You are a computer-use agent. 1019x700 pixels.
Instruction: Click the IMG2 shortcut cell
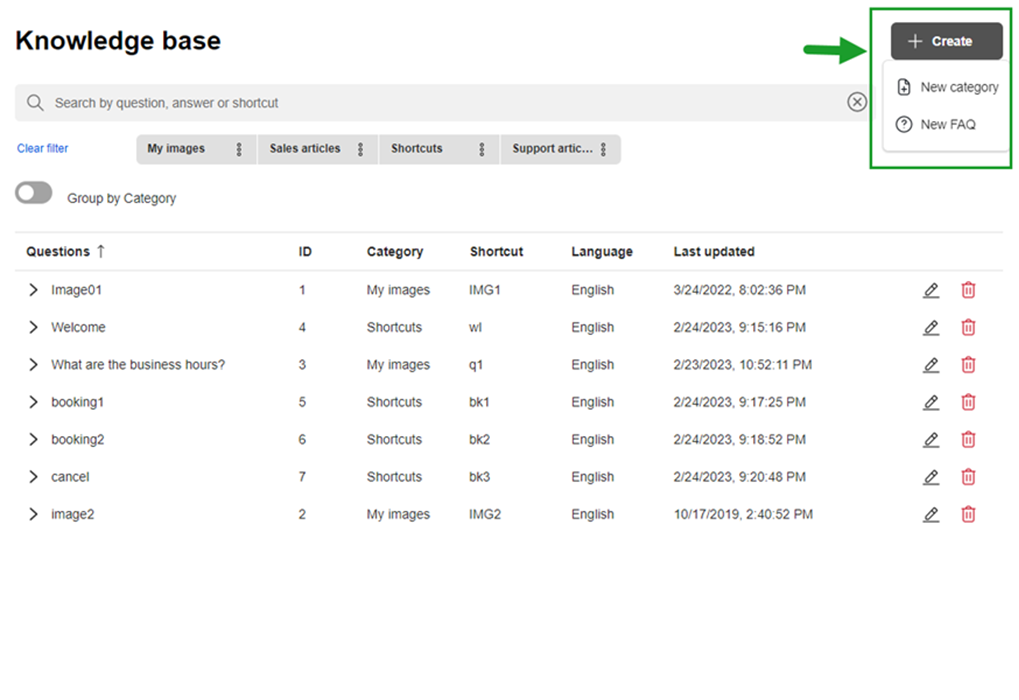pyautogui.click(x=485, y=514)
